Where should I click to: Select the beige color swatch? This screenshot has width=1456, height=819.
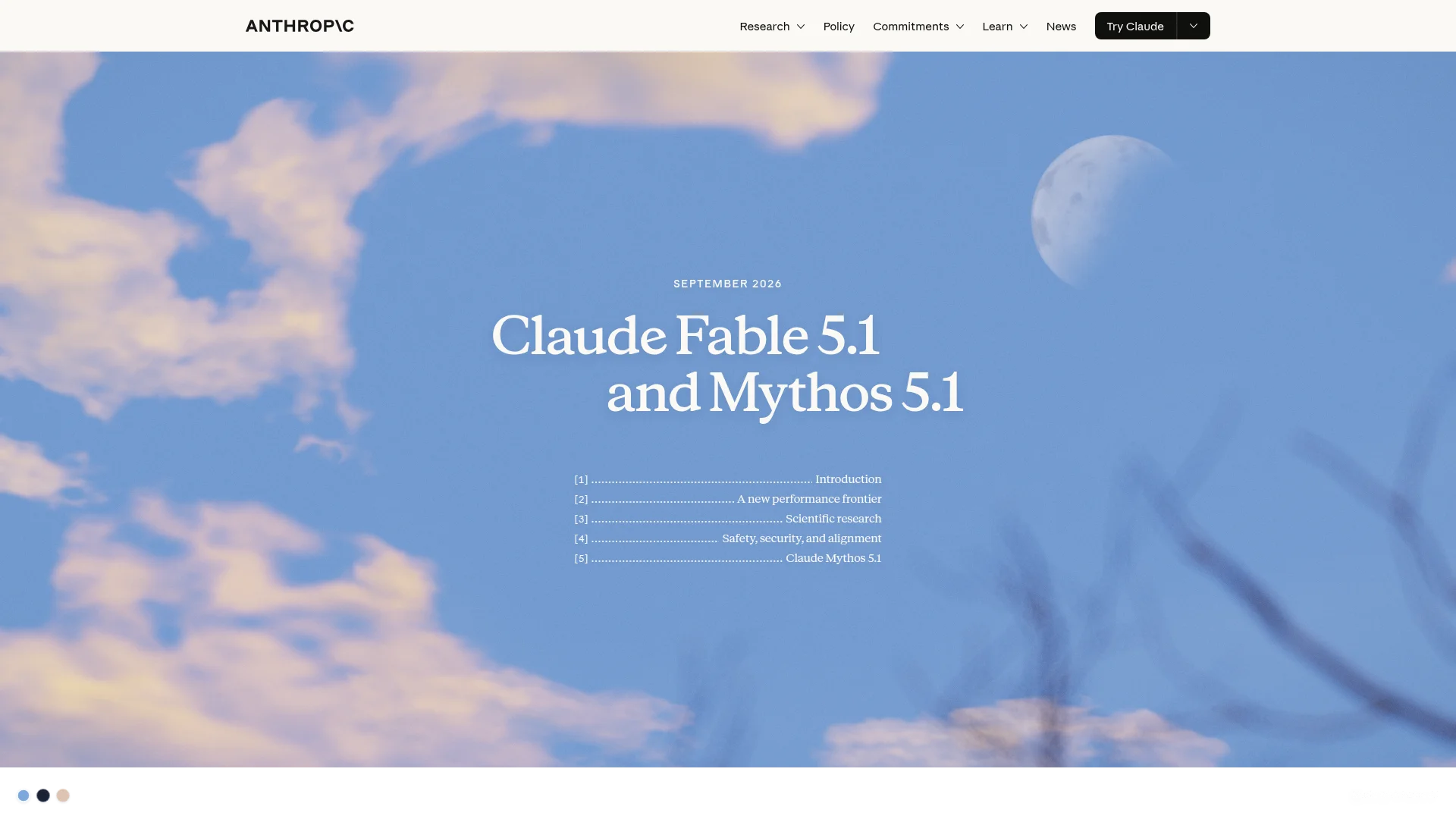point(63,795)
